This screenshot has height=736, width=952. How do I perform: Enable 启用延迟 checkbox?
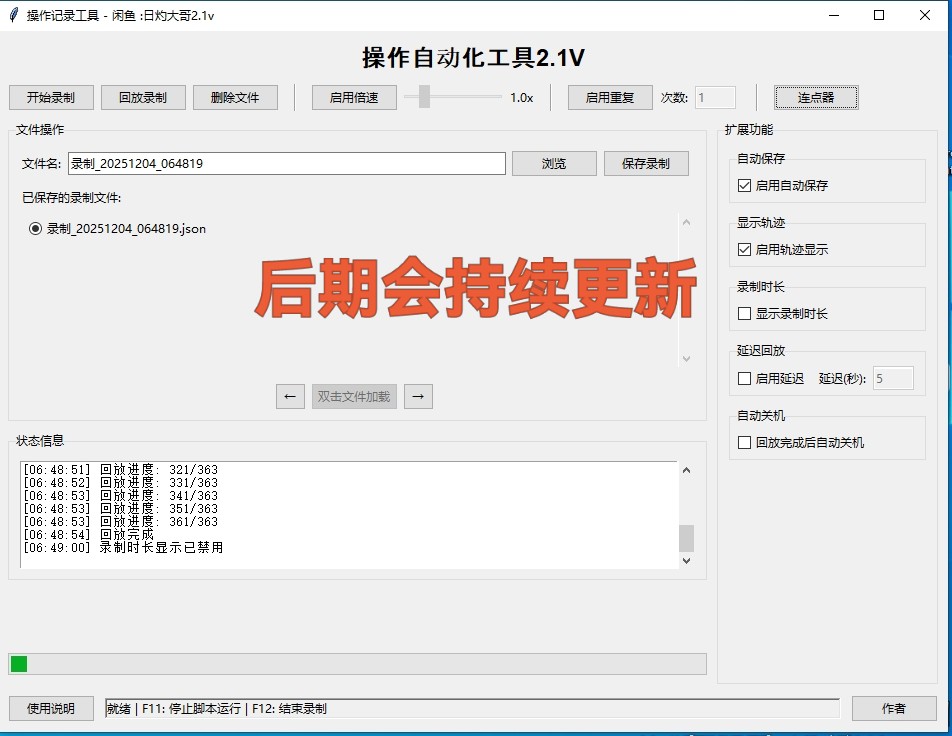pyautogui.click(x=744, y=378)
